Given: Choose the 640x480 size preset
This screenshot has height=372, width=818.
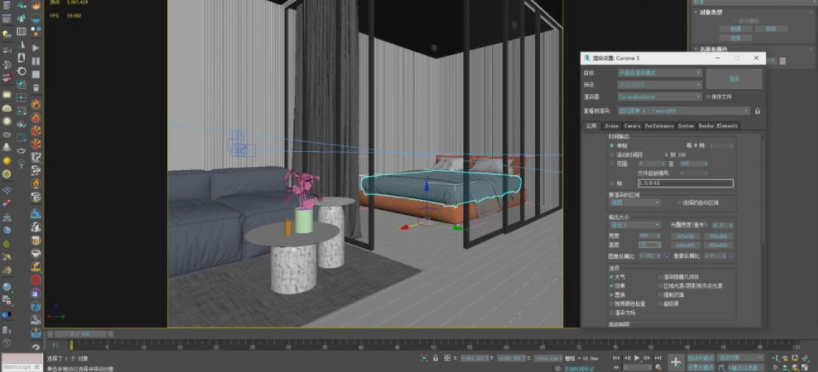Looking at the screenshot, I should (x=685, y=245).
